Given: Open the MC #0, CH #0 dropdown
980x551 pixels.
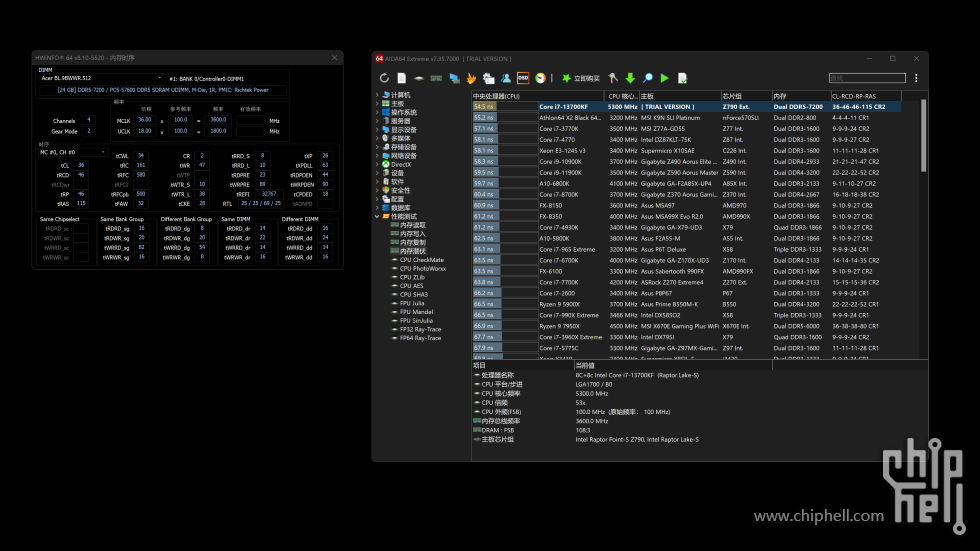Looking at the screenshot, I should click(72, 152).
